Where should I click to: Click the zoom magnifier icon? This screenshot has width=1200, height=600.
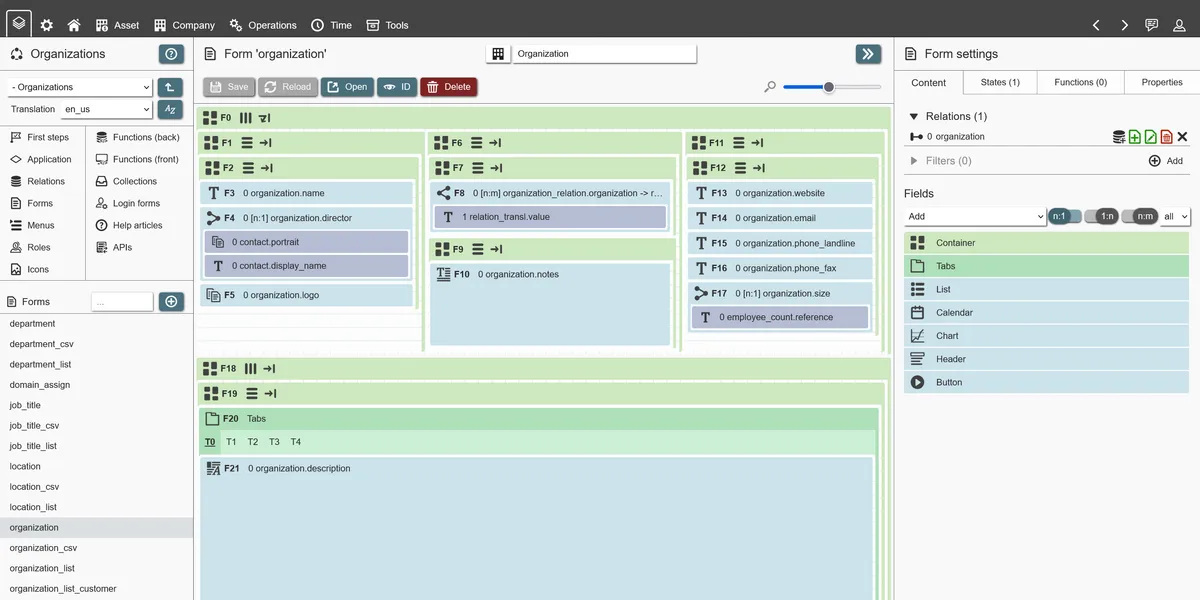[x=770, y=87]
